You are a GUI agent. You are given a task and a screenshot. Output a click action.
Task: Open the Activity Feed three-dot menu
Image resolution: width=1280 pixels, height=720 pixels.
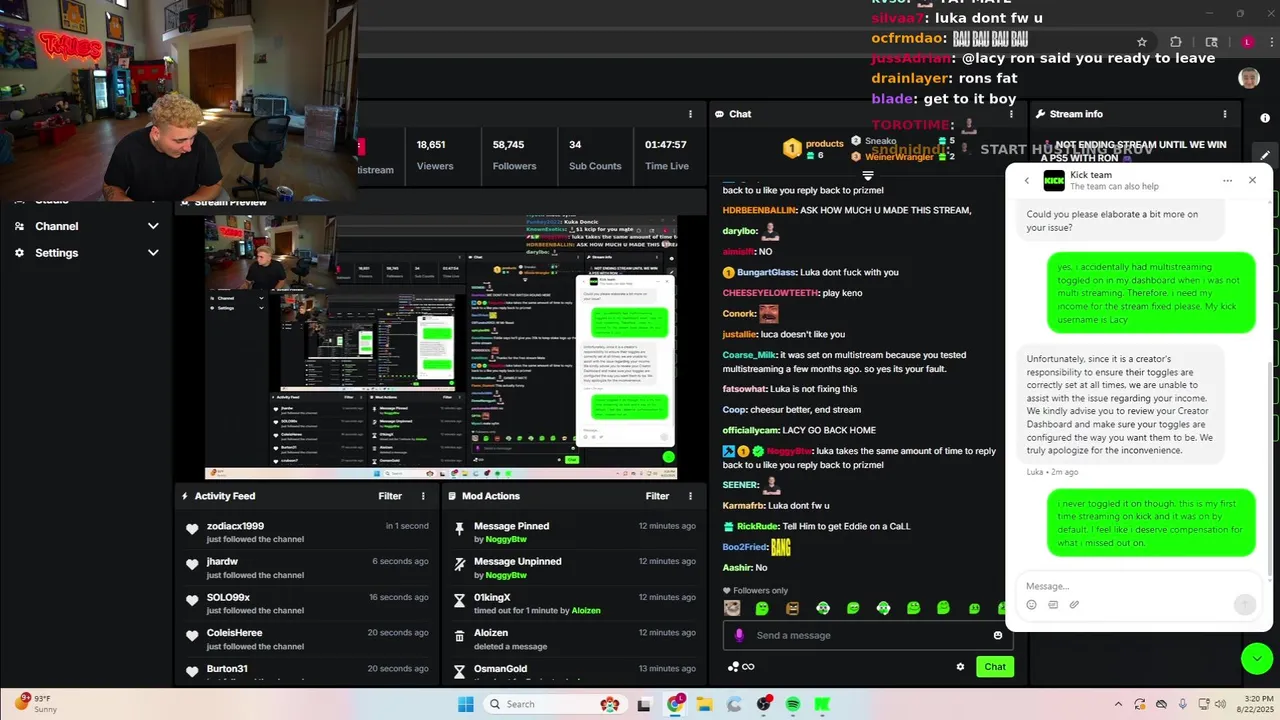pos(423,496)
